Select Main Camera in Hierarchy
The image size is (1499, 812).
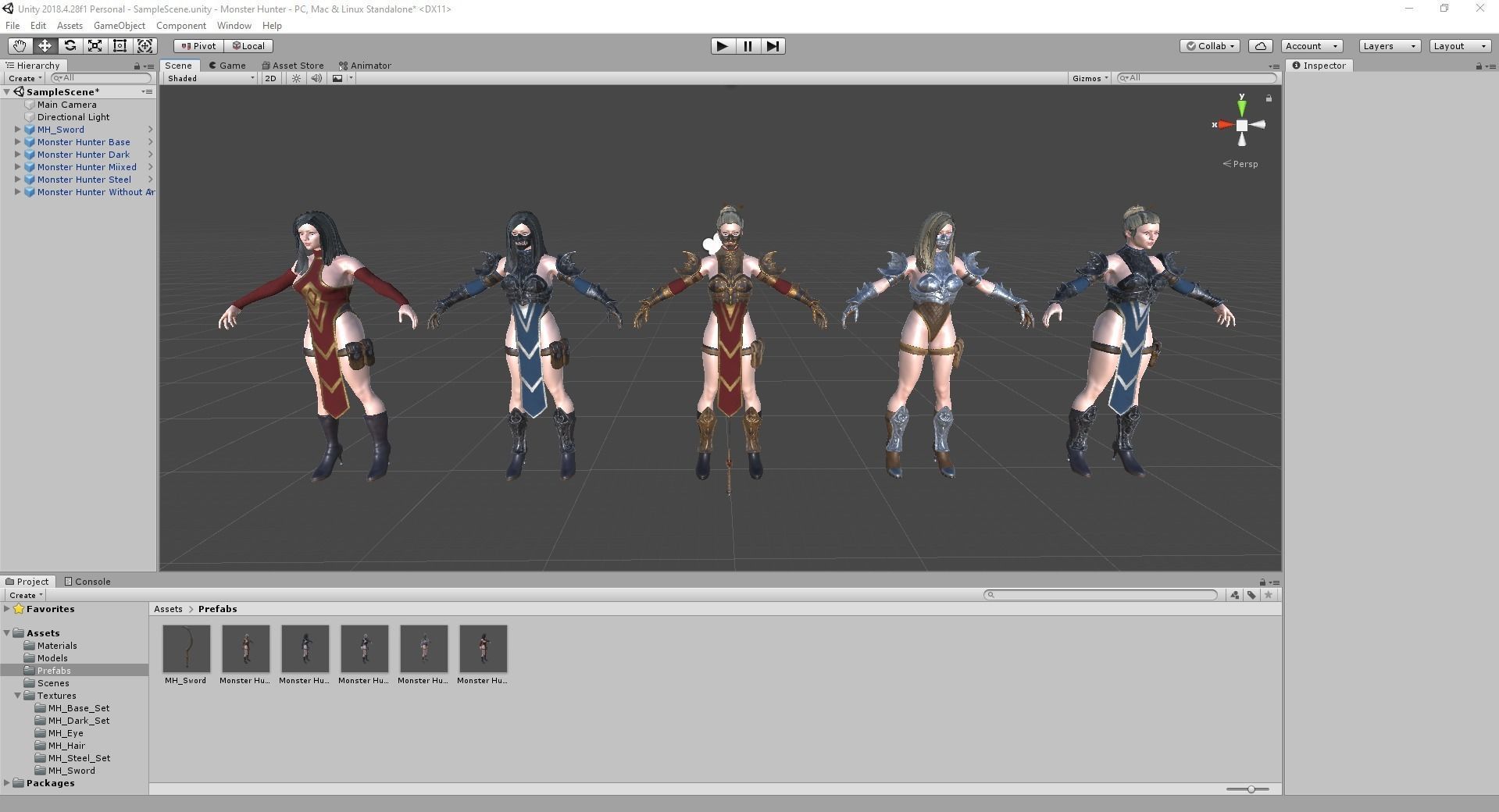click(x=67, y=105)
